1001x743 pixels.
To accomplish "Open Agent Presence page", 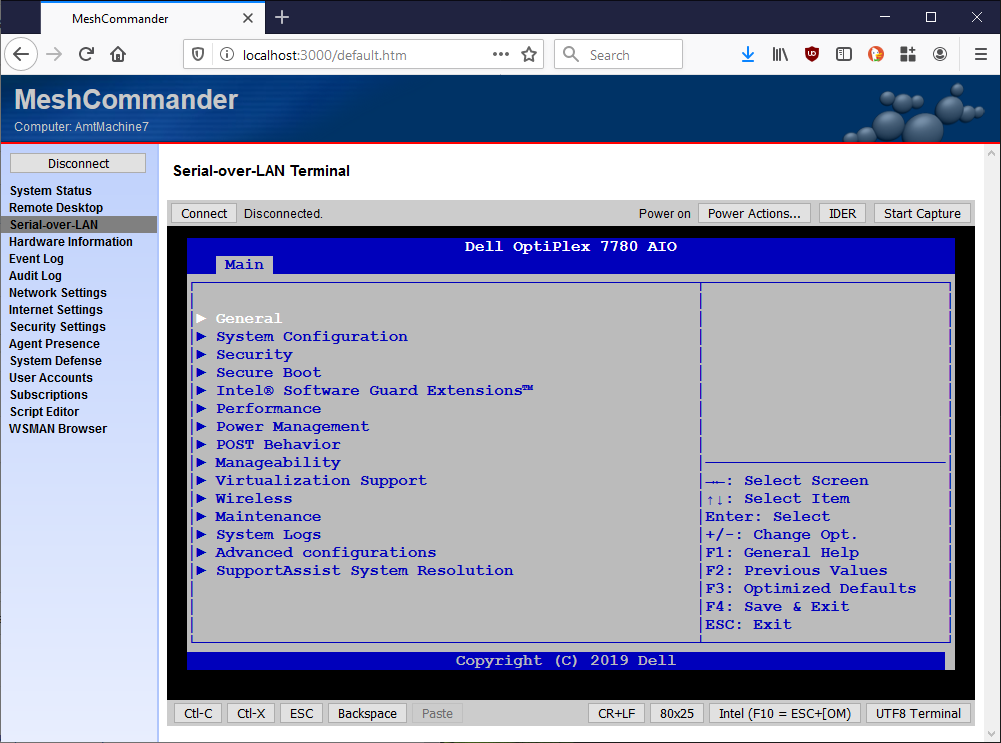I will click(x=54, y=343).
